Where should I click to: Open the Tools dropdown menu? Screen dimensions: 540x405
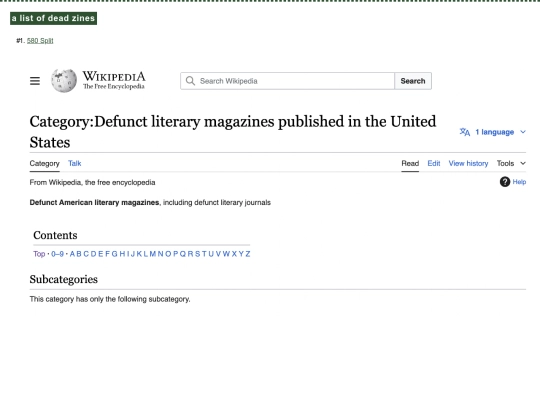point(511,163)
